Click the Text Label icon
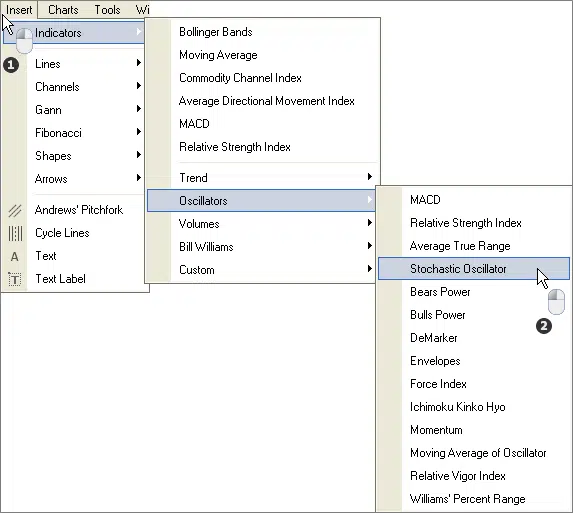 pyautogui.click(x=15, y=280)
